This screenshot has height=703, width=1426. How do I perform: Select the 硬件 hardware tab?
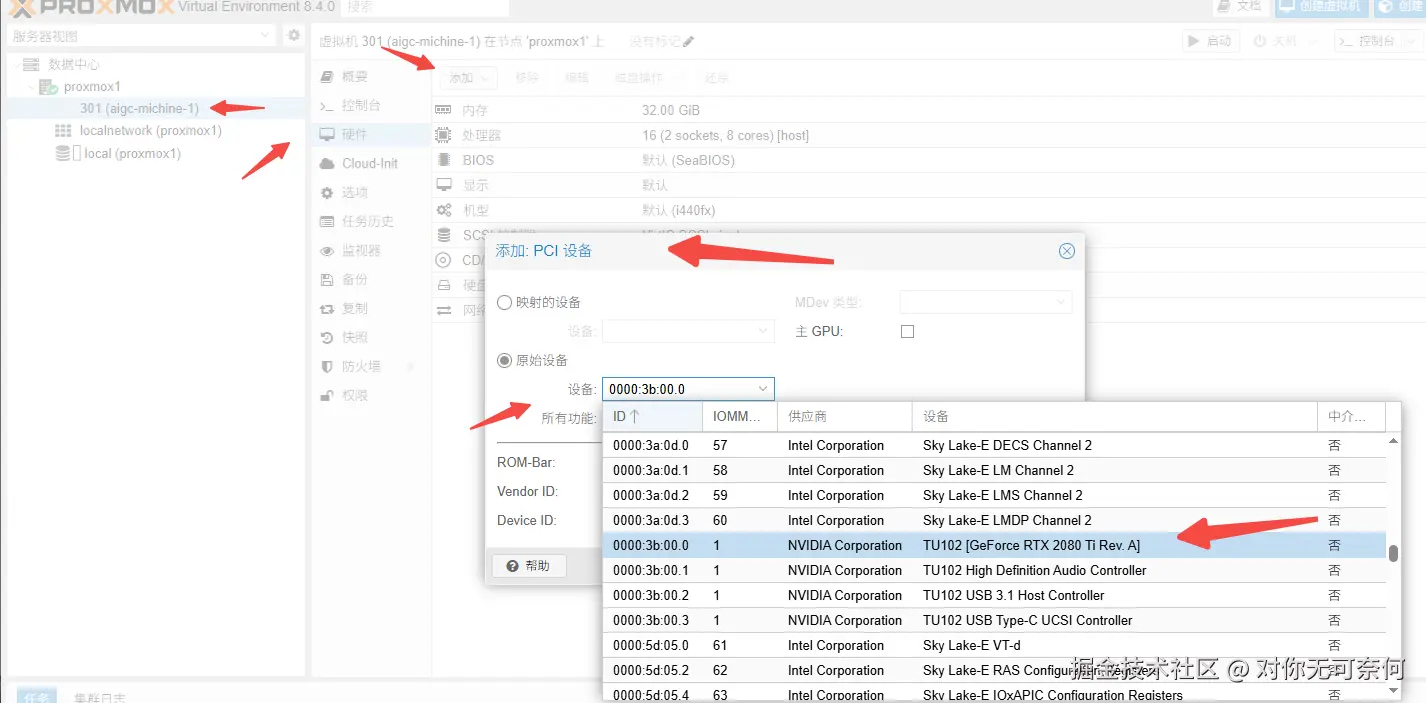371,134
